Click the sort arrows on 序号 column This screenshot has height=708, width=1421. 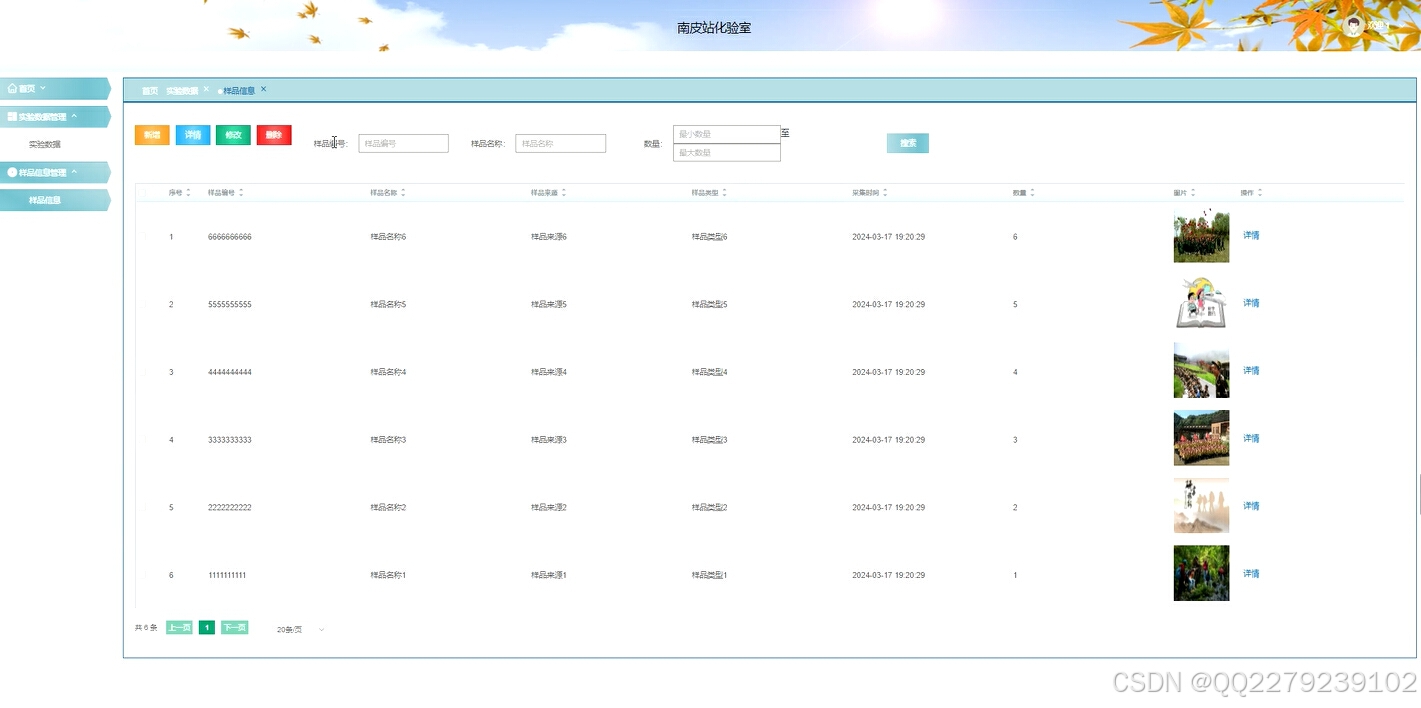coord(190,192)
